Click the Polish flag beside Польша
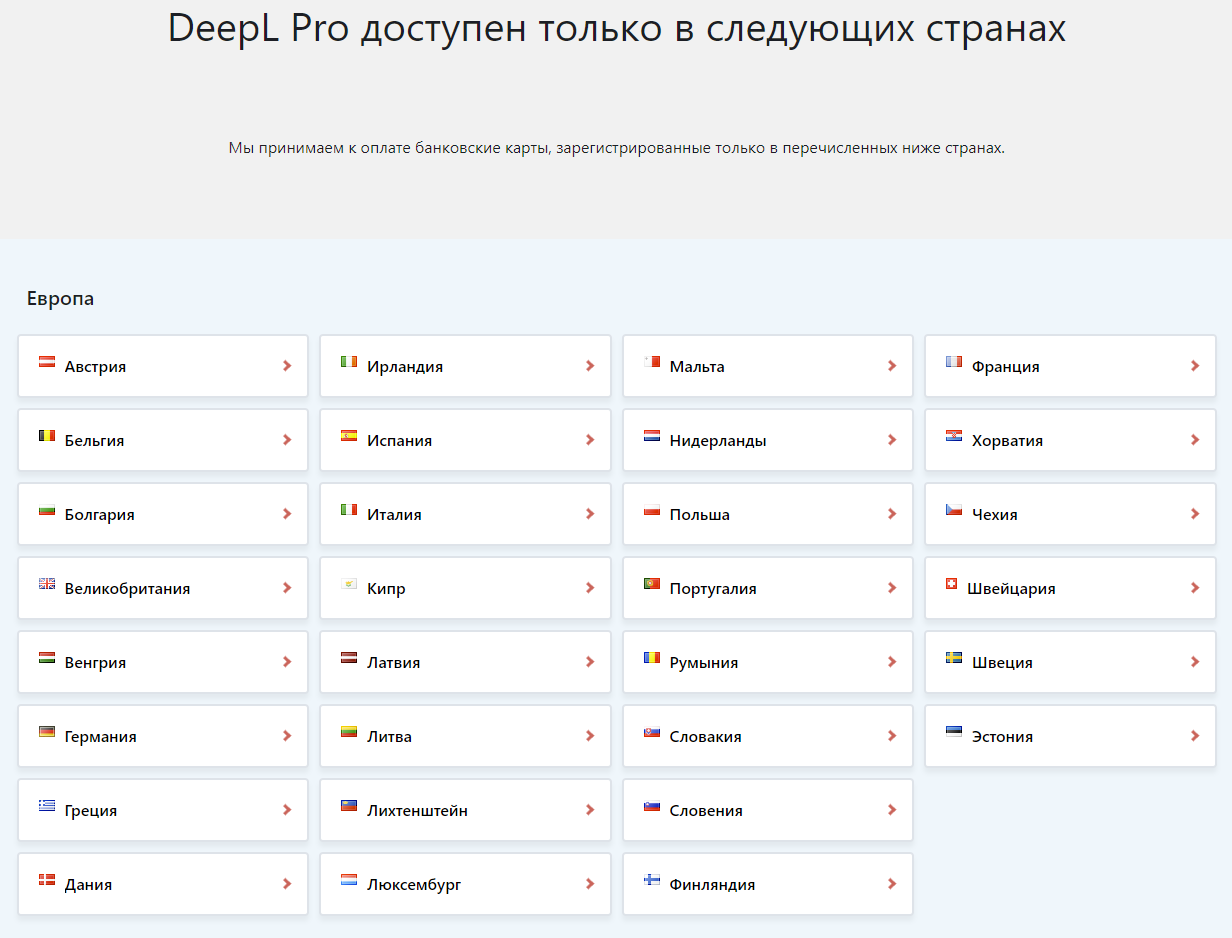This screenshot has height=938, width=1232. pyautogui.click(x=652, y=510)
